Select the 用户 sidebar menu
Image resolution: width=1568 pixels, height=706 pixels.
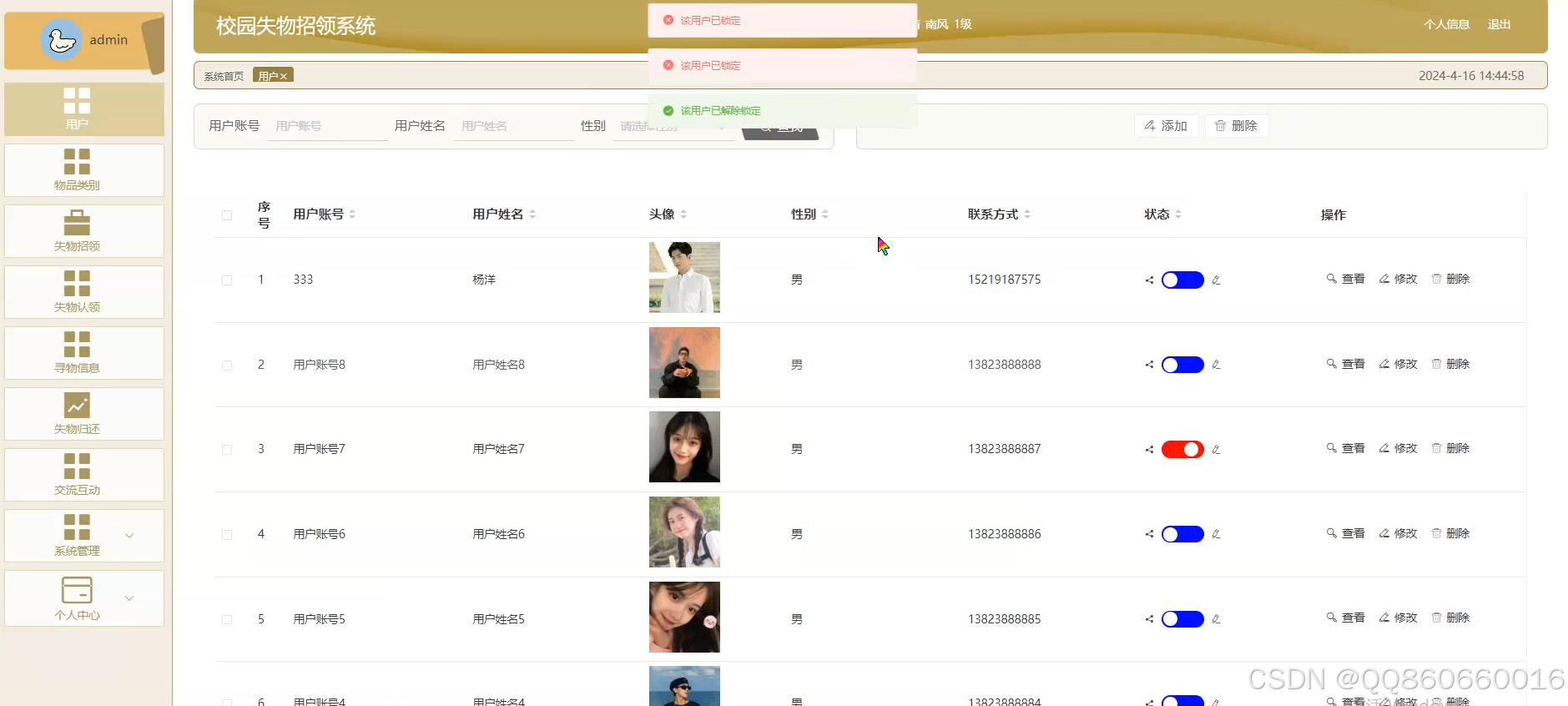click(84, 109)
